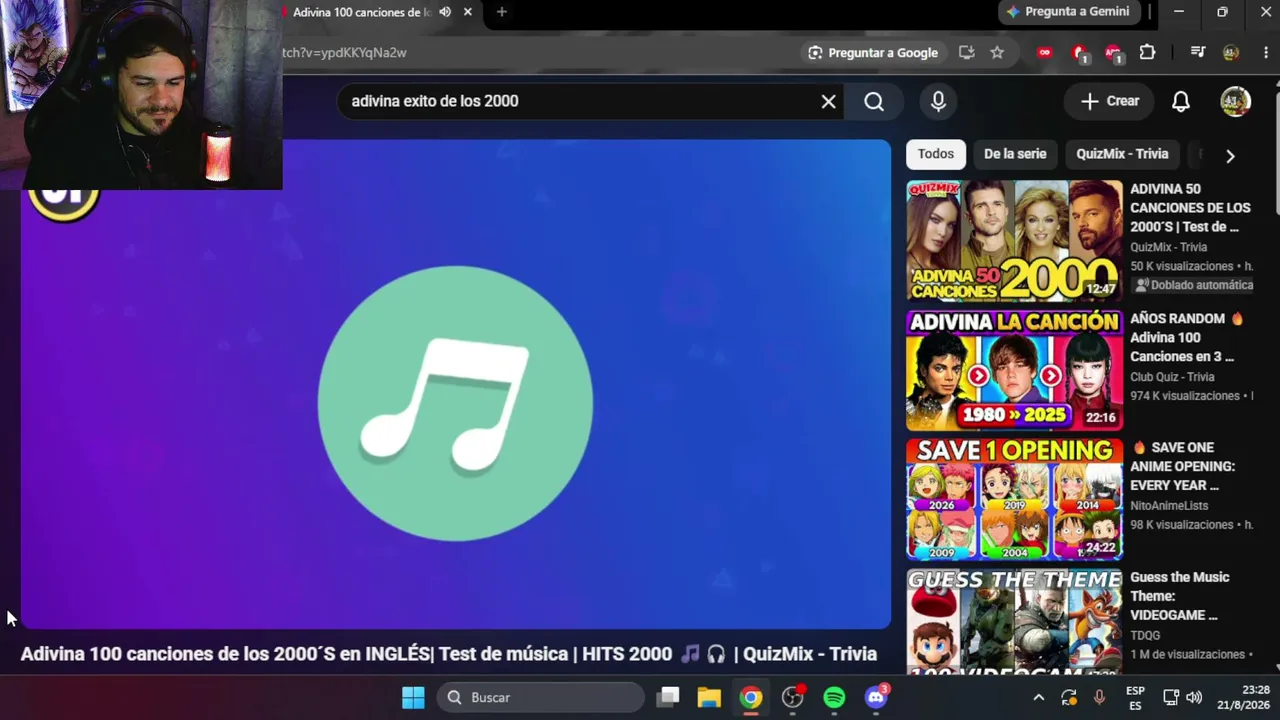Click the microphone tray icon
1280x720 pixels.
[1099, 697]
